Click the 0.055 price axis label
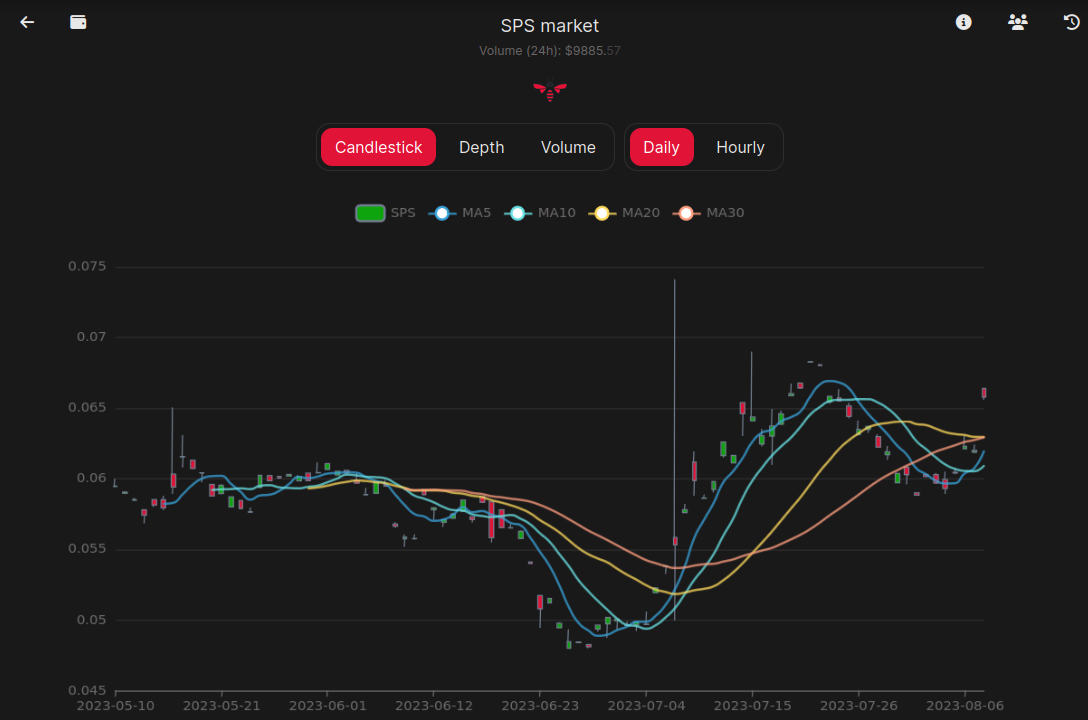The image size is (1088, 720). click(x=87, y=549)
